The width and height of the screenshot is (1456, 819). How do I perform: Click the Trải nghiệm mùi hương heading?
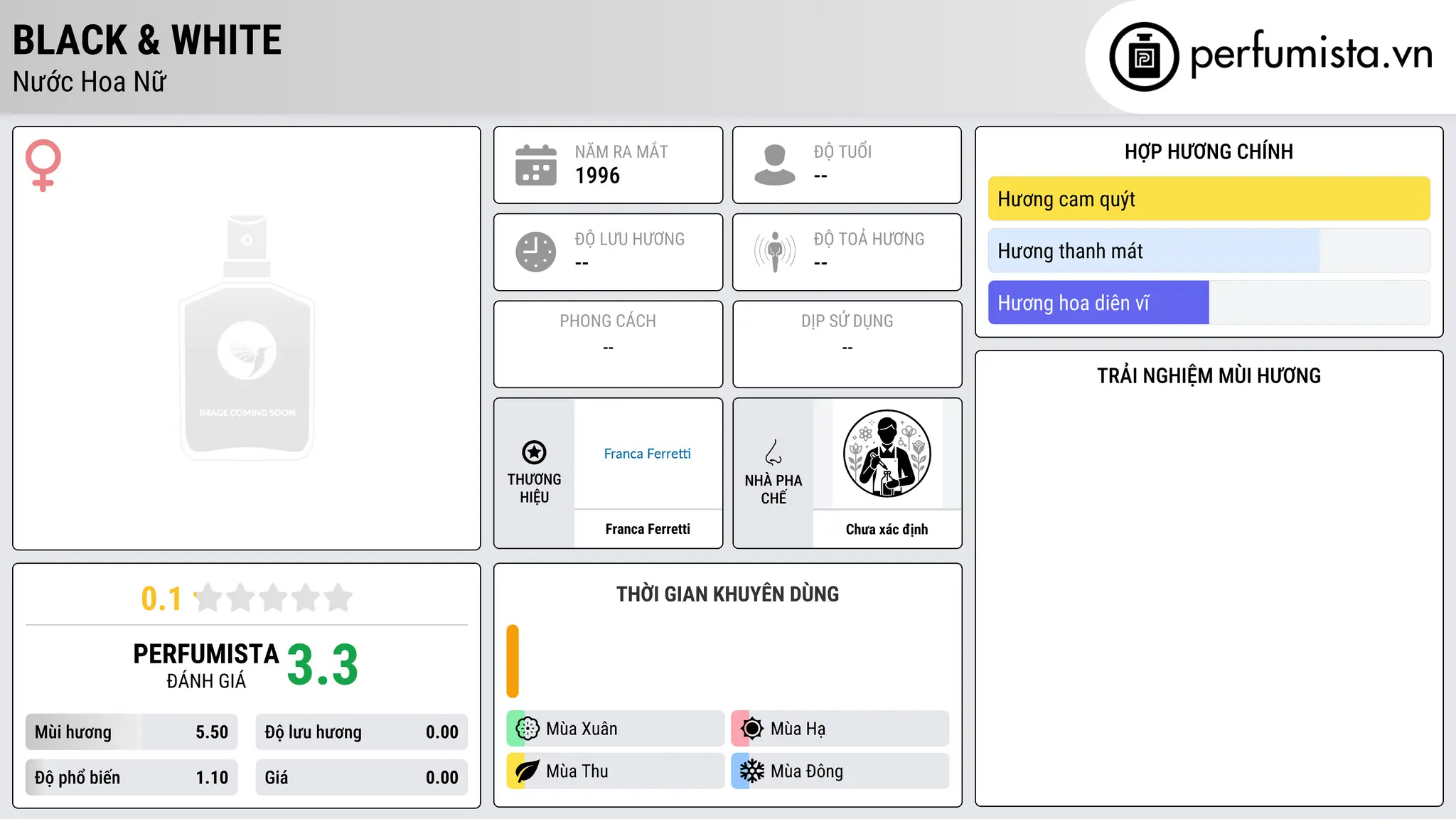pos(1209,375)
